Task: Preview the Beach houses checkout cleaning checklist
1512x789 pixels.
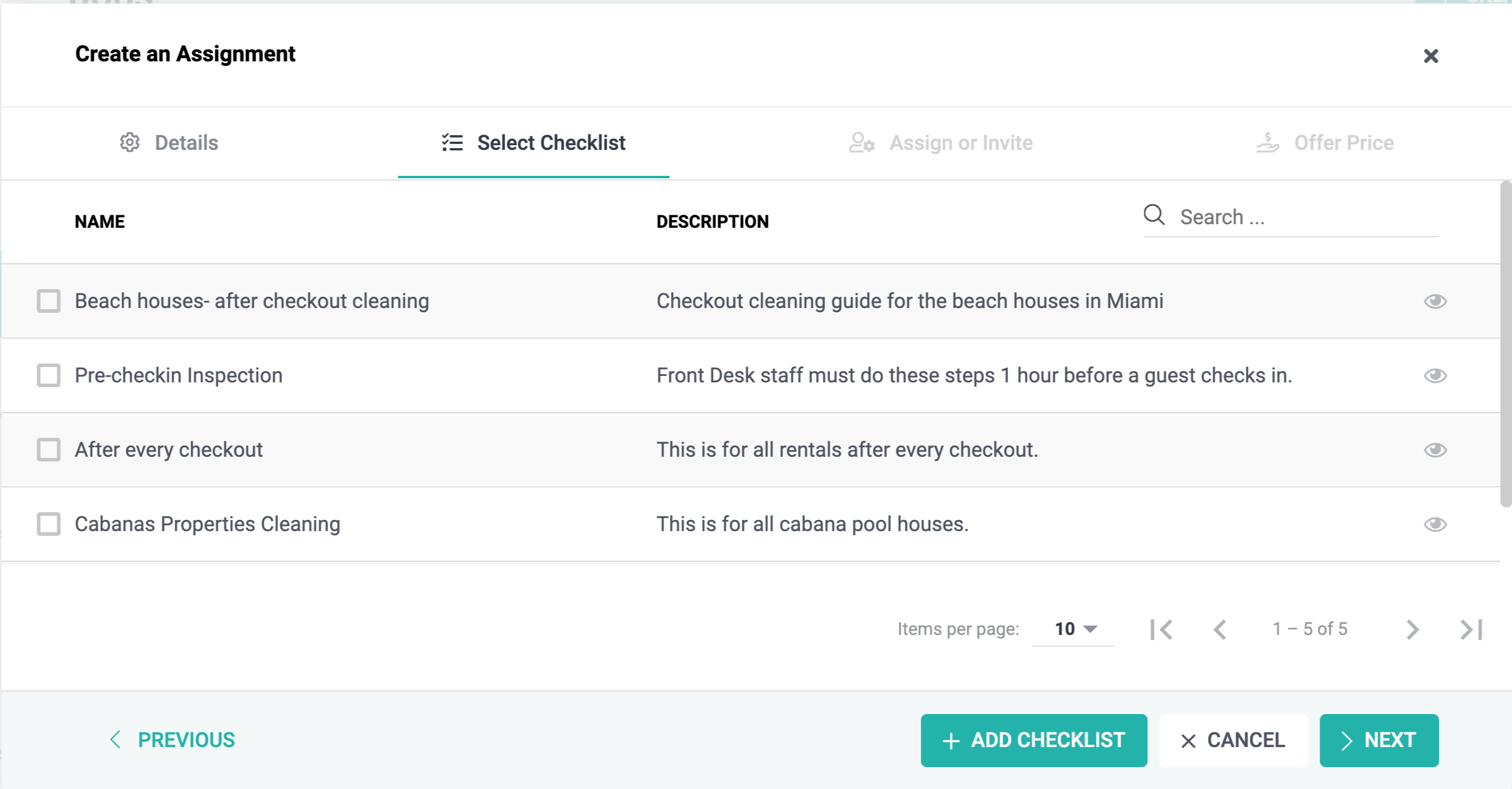Action: pyautogui.click(x=1436, y=301)
